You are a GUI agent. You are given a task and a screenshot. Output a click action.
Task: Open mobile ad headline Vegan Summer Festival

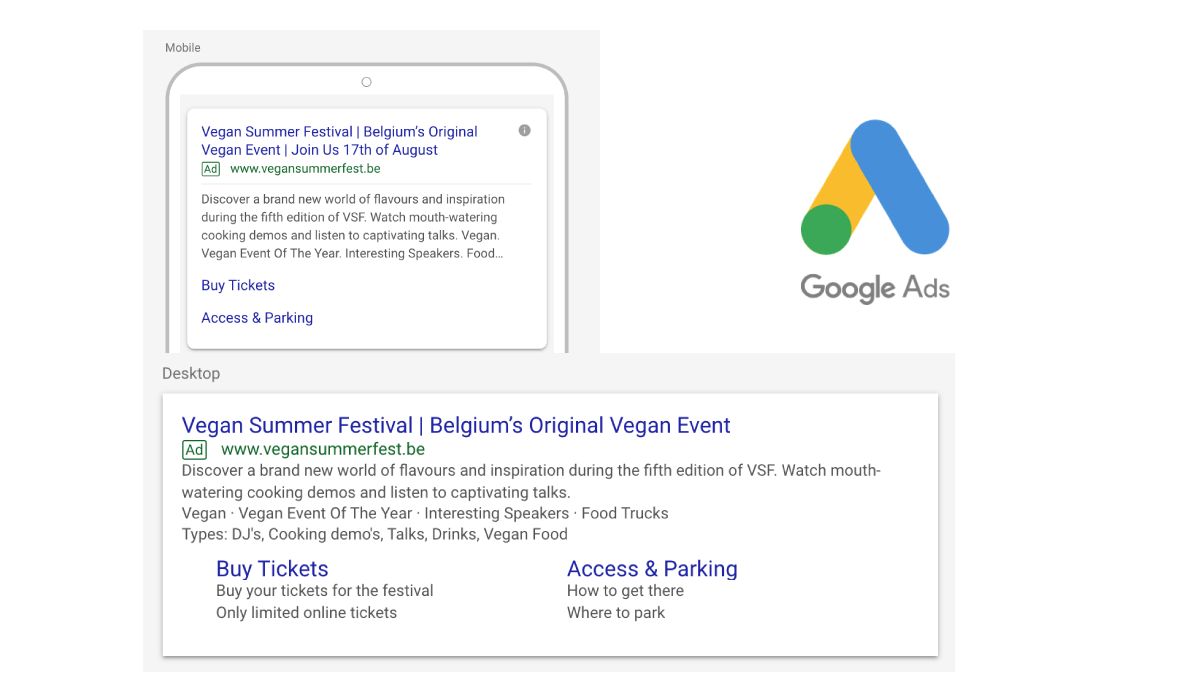click(x=339, y=140)
